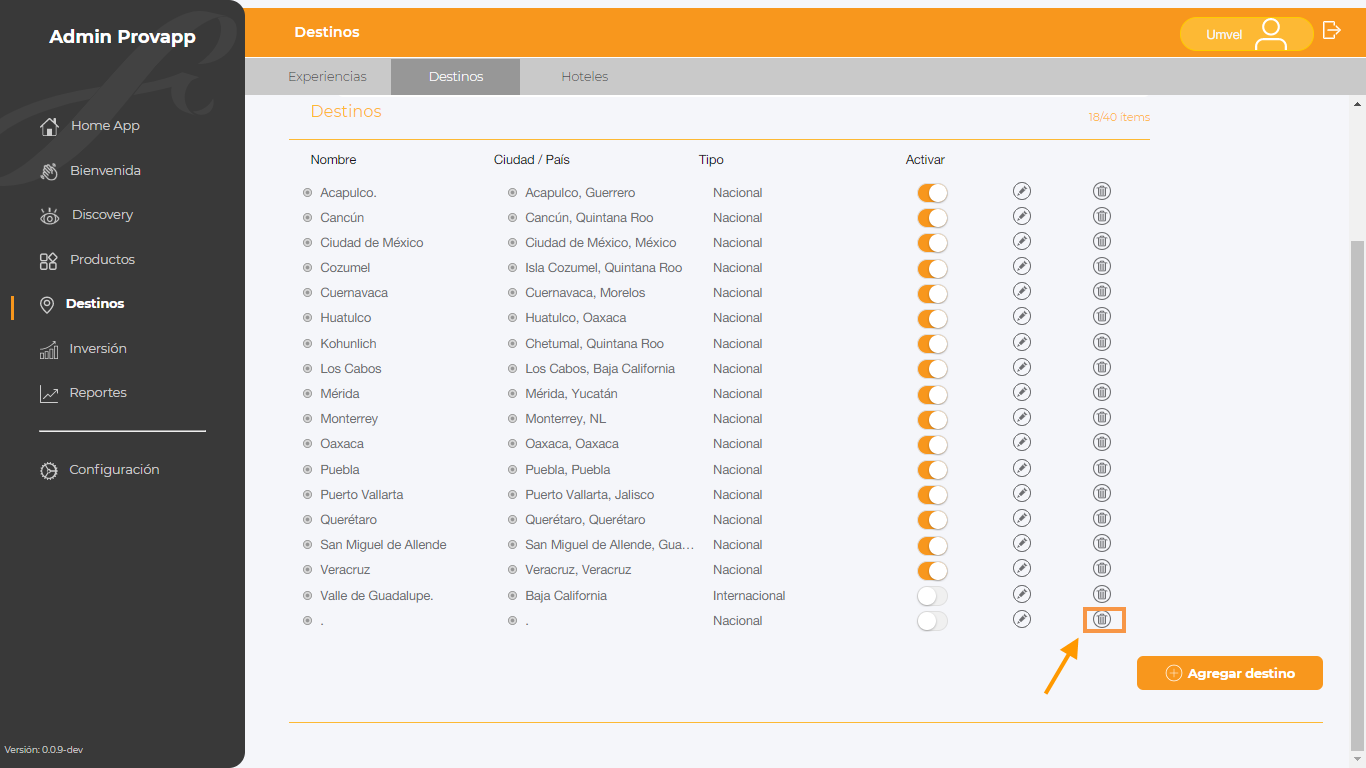
Task: Click the vertical page scrollbar
Action: pyautogui.click(x=1357, y=495)
